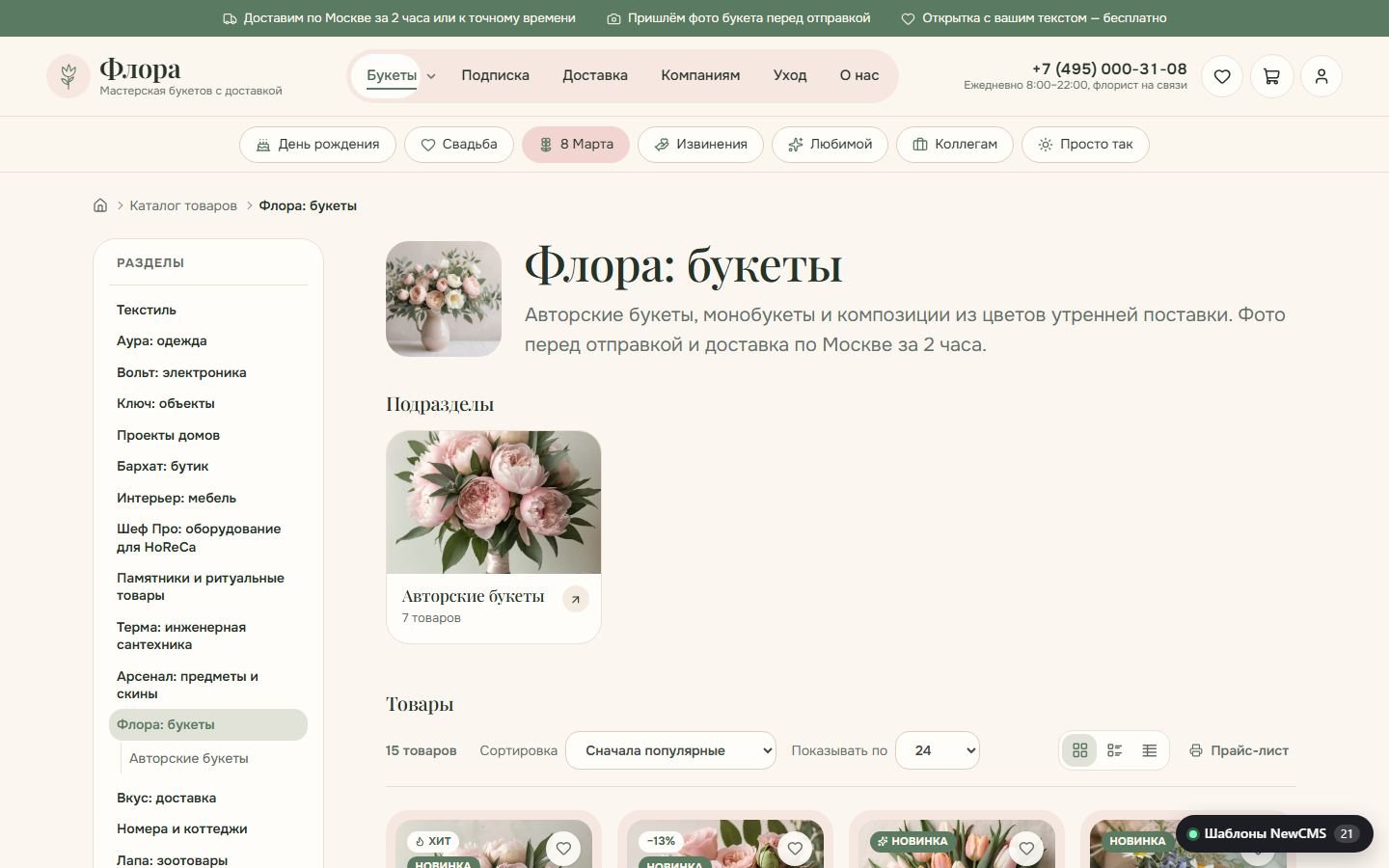Open the favorites heart icon in header
The image size is (1389, 868).
pos(1222,76)
